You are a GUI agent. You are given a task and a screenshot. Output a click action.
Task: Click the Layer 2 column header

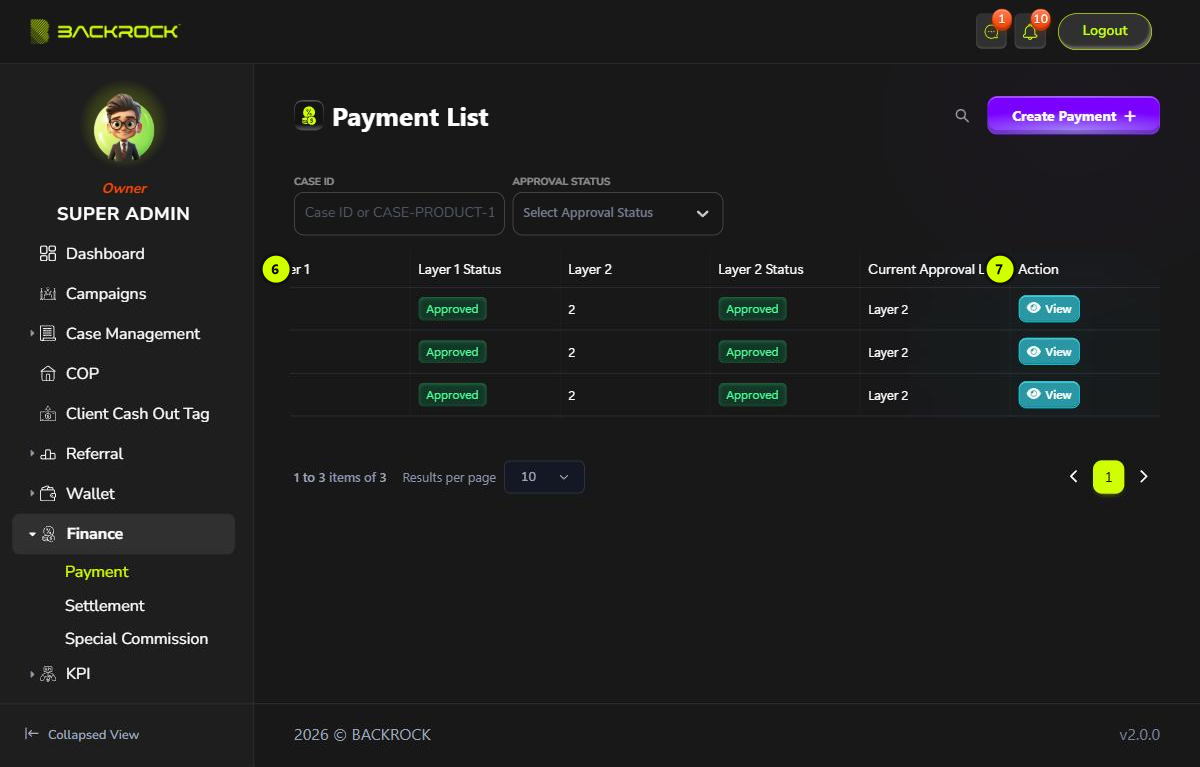[590, 270]
